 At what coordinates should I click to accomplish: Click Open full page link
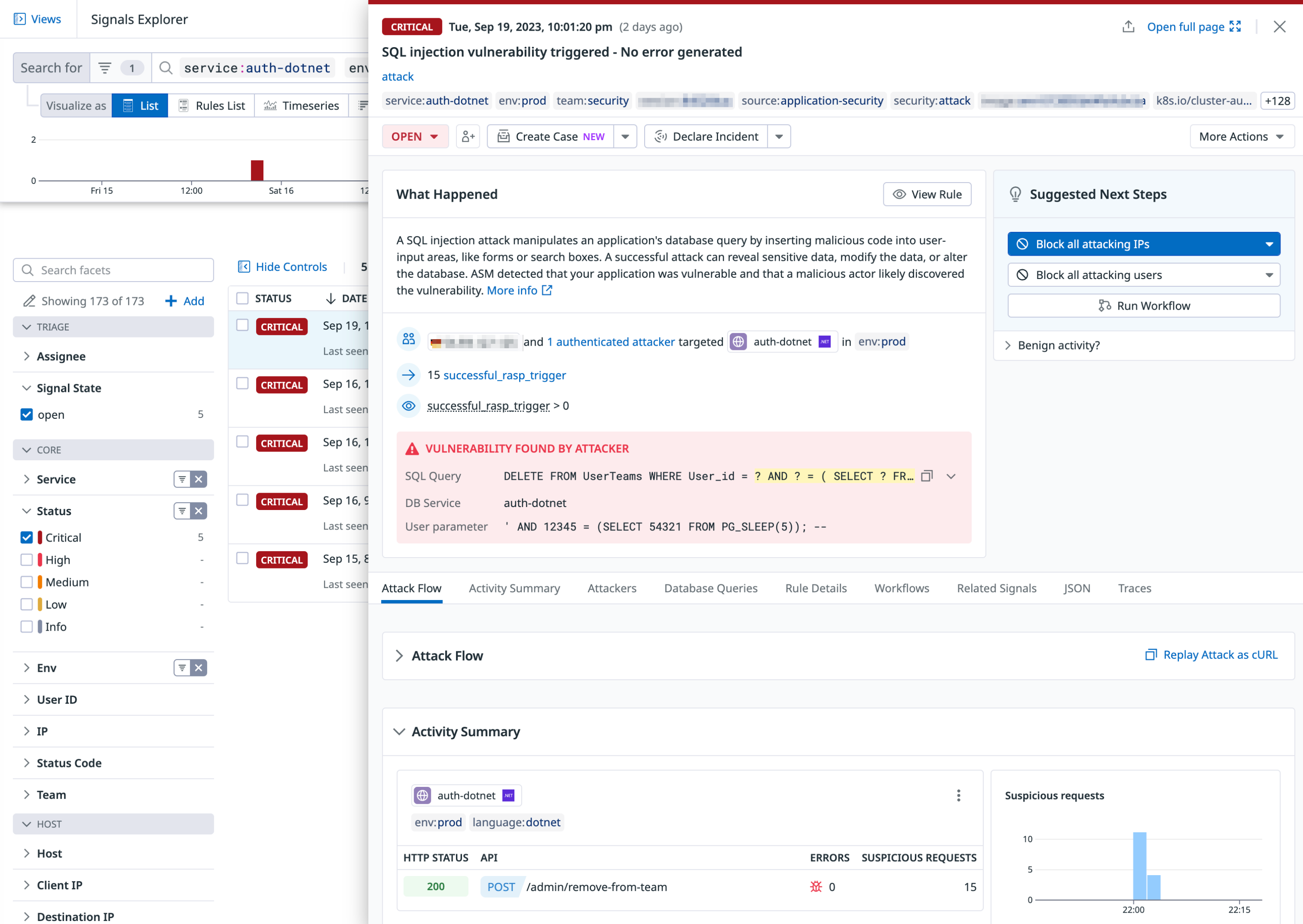click(x=1194, y=27)
